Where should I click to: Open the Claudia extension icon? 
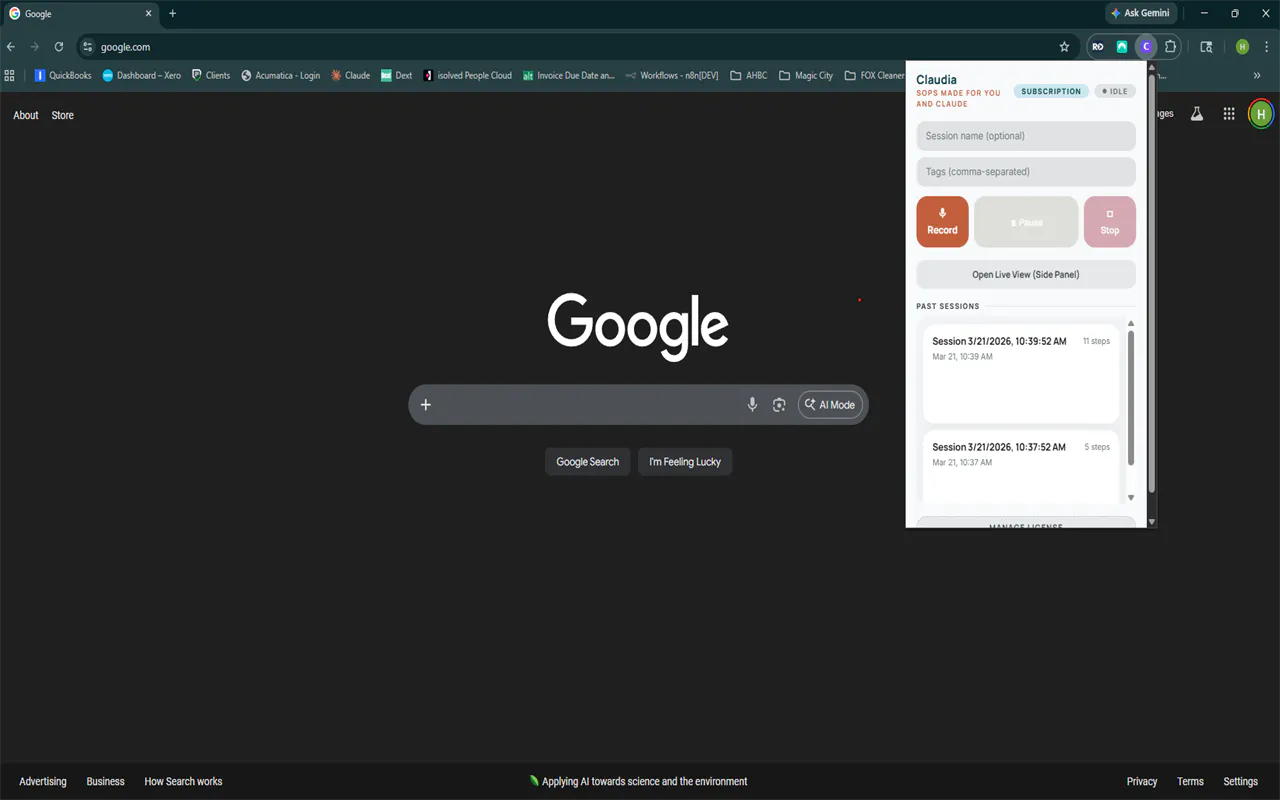tap(1146, 47)
